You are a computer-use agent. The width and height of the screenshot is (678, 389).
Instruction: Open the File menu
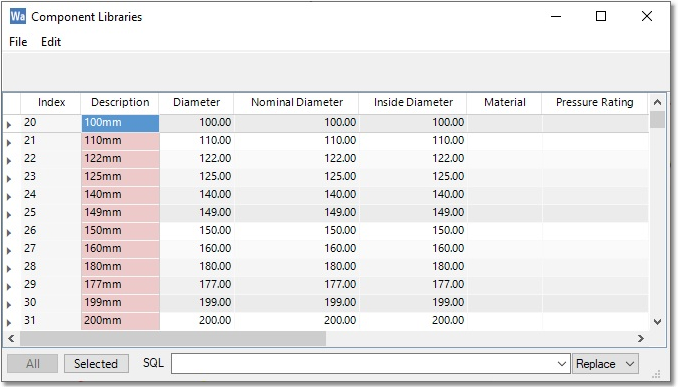click(x=18, y=42)
